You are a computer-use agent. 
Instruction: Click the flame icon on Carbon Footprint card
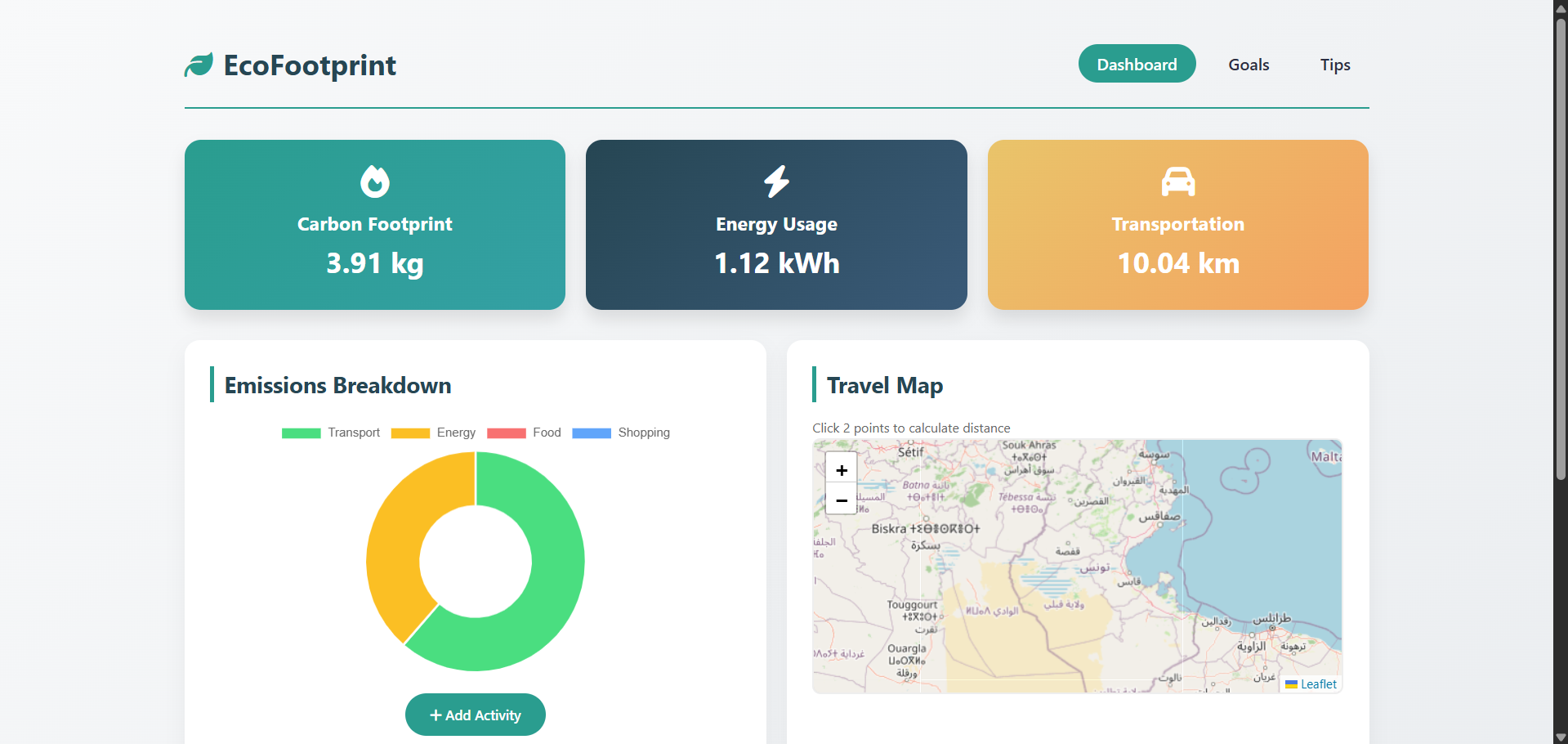click(x=375, y=182)
